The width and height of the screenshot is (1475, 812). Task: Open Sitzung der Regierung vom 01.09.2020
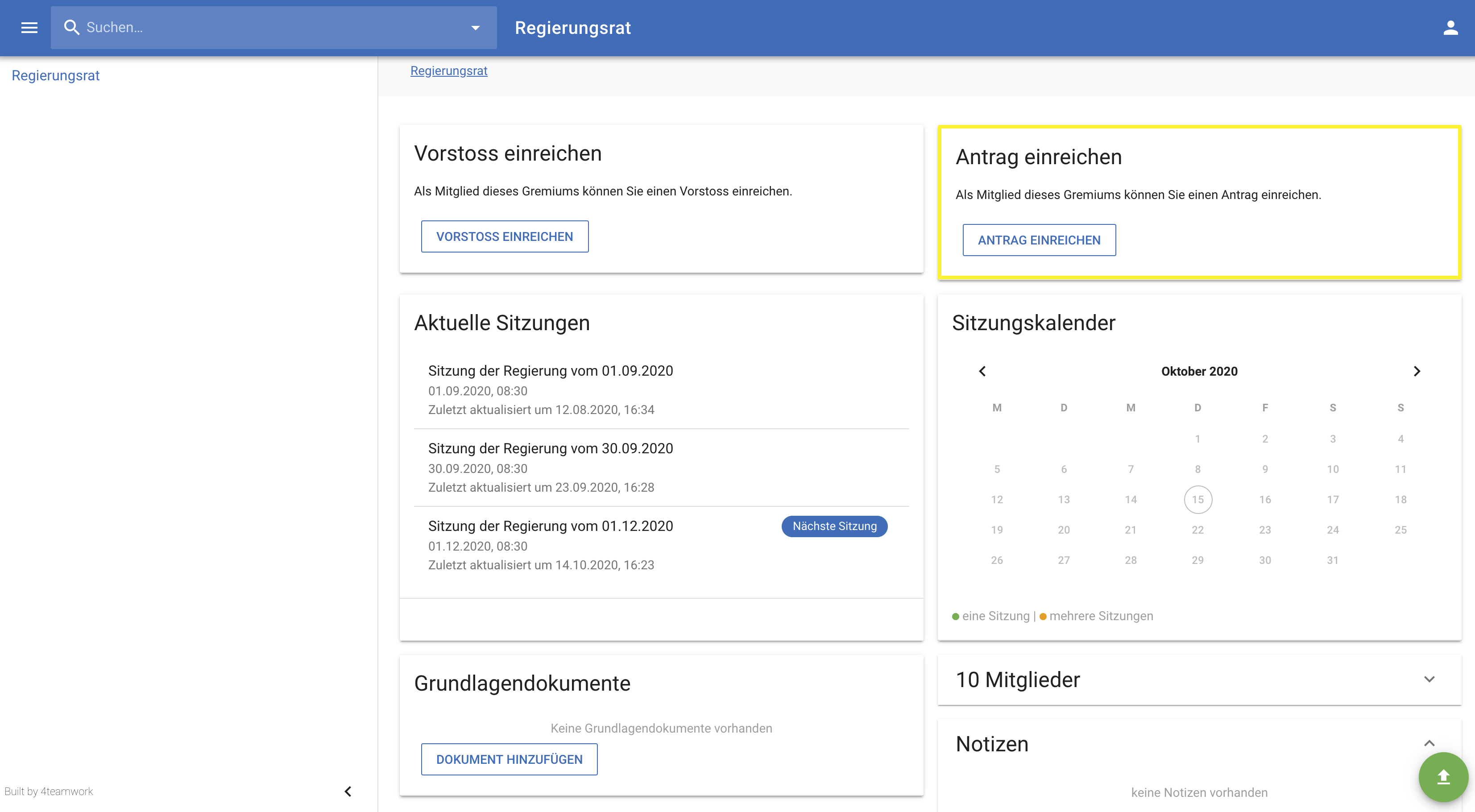coord(550,370)
